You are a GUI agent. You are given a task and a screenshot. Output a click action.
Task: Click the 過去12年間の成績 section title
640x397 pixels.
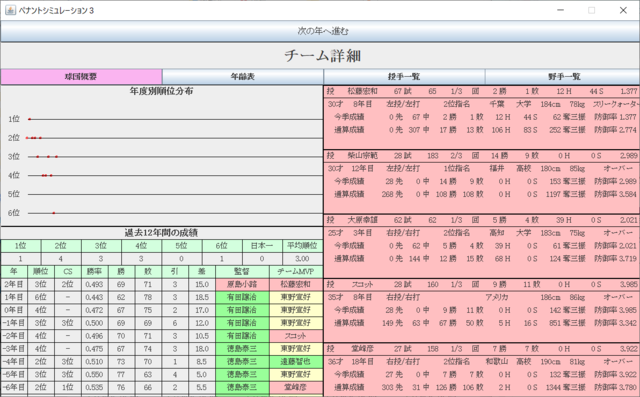161,233
